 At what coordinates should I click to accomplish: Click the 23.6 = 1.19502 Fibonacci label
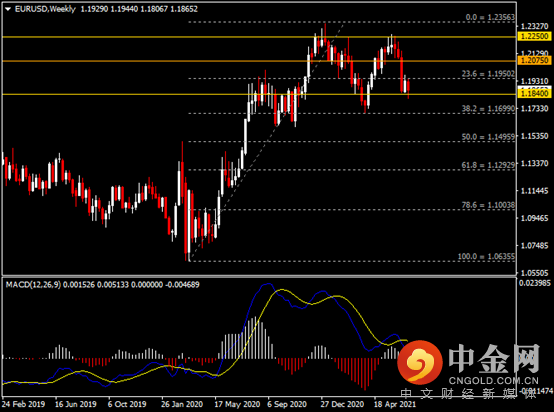488,73
